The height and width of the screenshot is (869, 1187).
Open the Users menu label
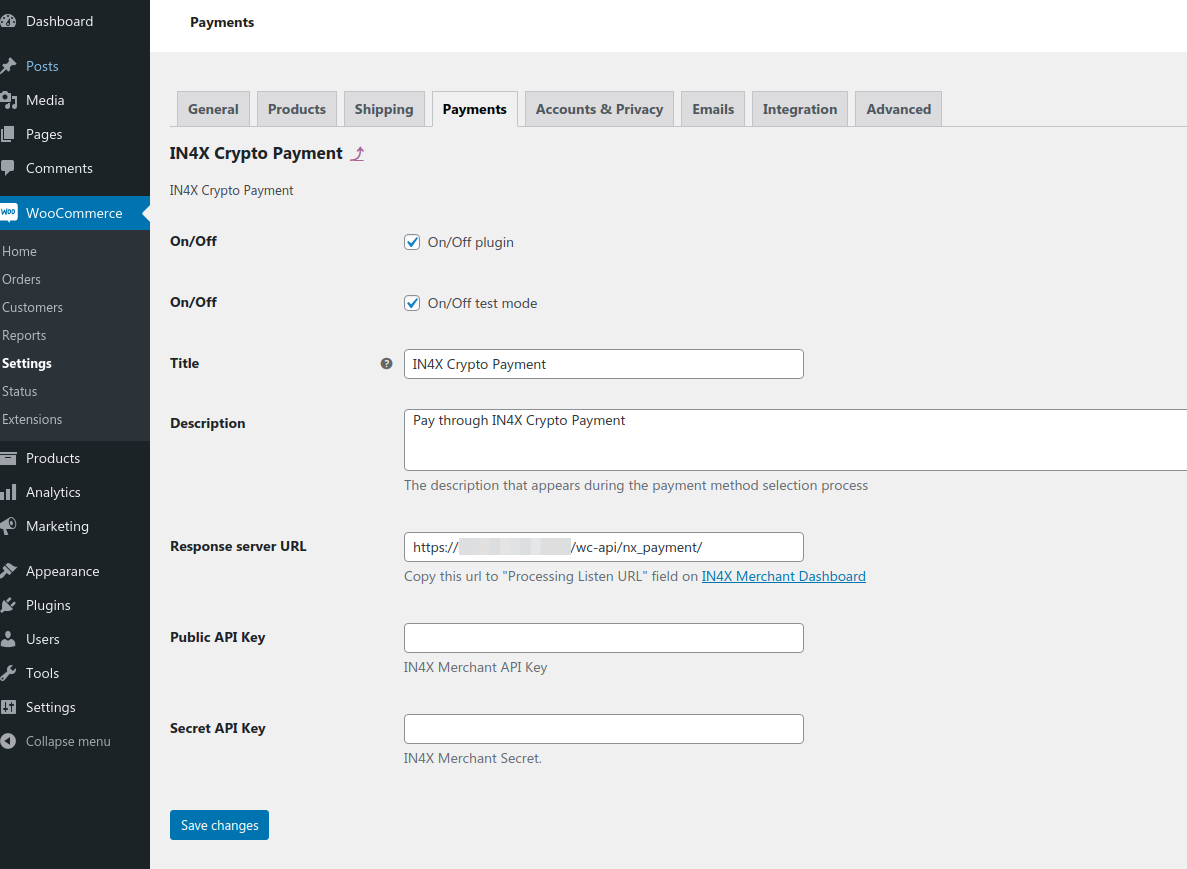[42, 639]
